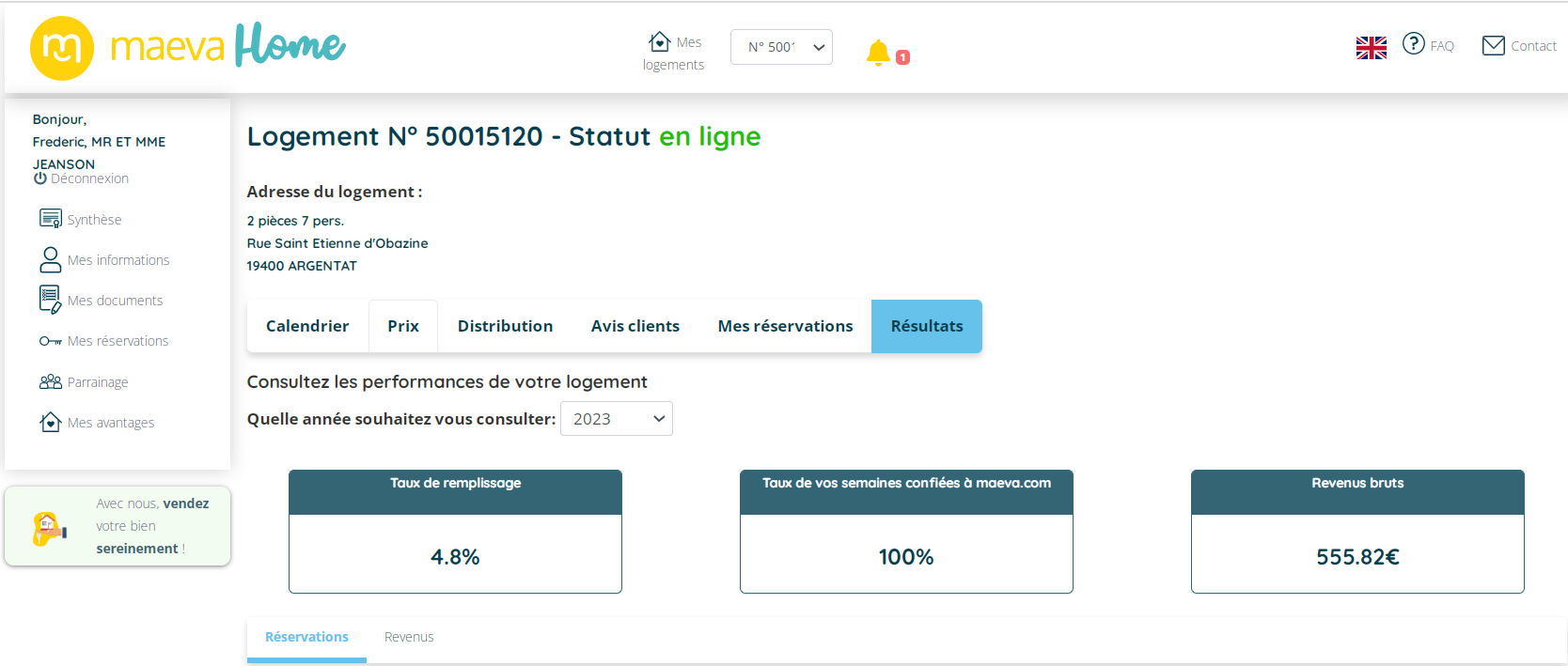
Task: Click the maeva Home logo
Action: (188, 47)
